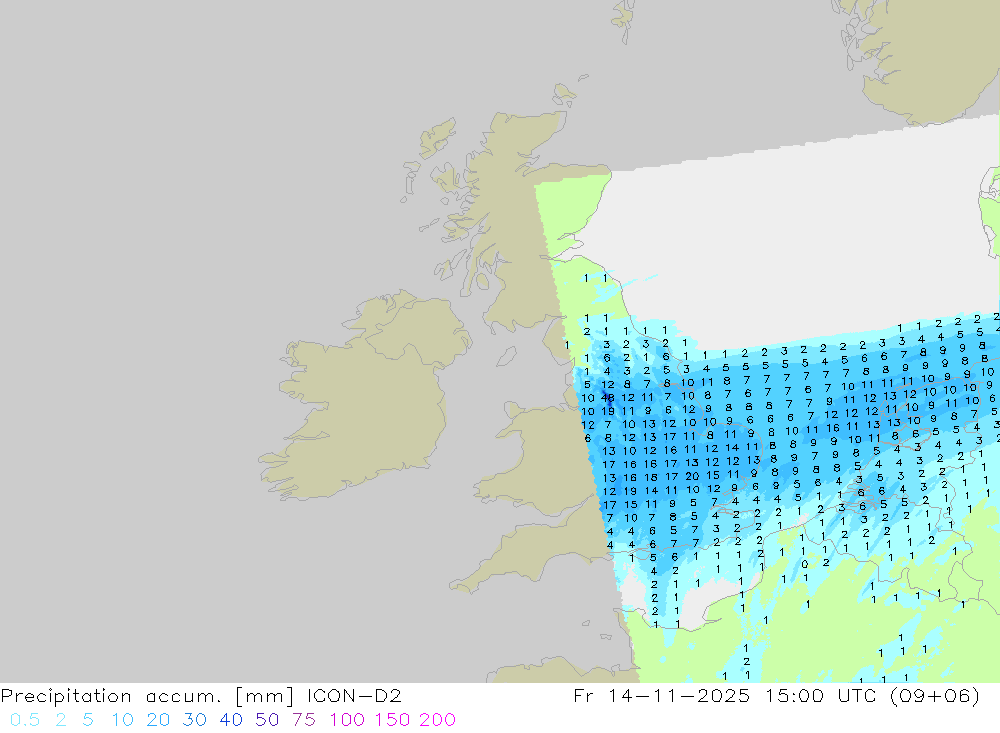Select the 40 legend value
This screenshot has height=733, width=1000.
pyautogui.click(x=231, y=720)
